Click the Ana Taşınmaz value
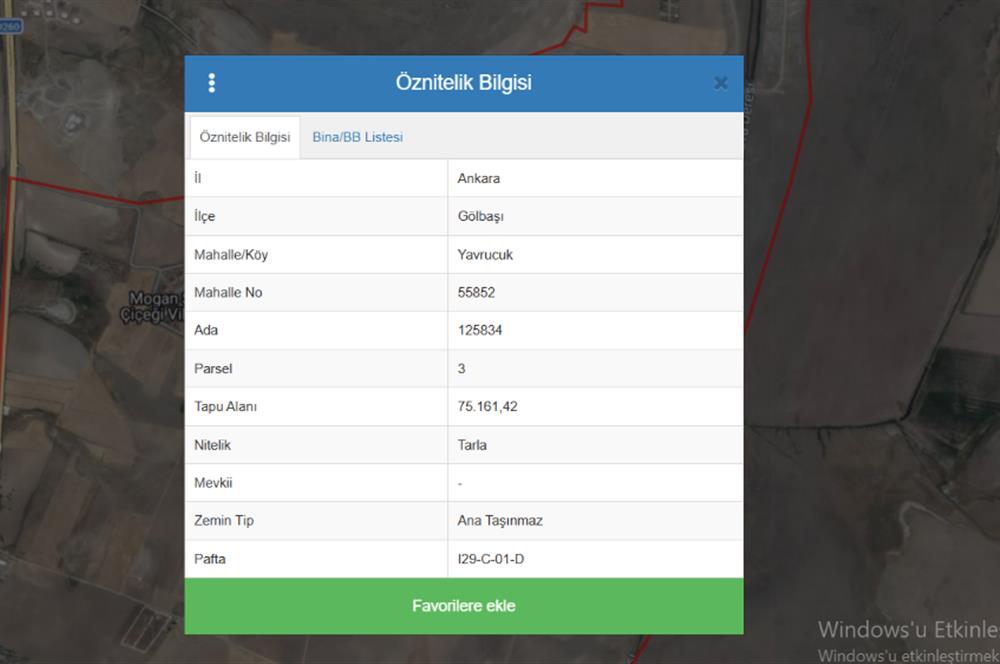Viewport: 1000px width, 664px height. [x=500, y=520]
